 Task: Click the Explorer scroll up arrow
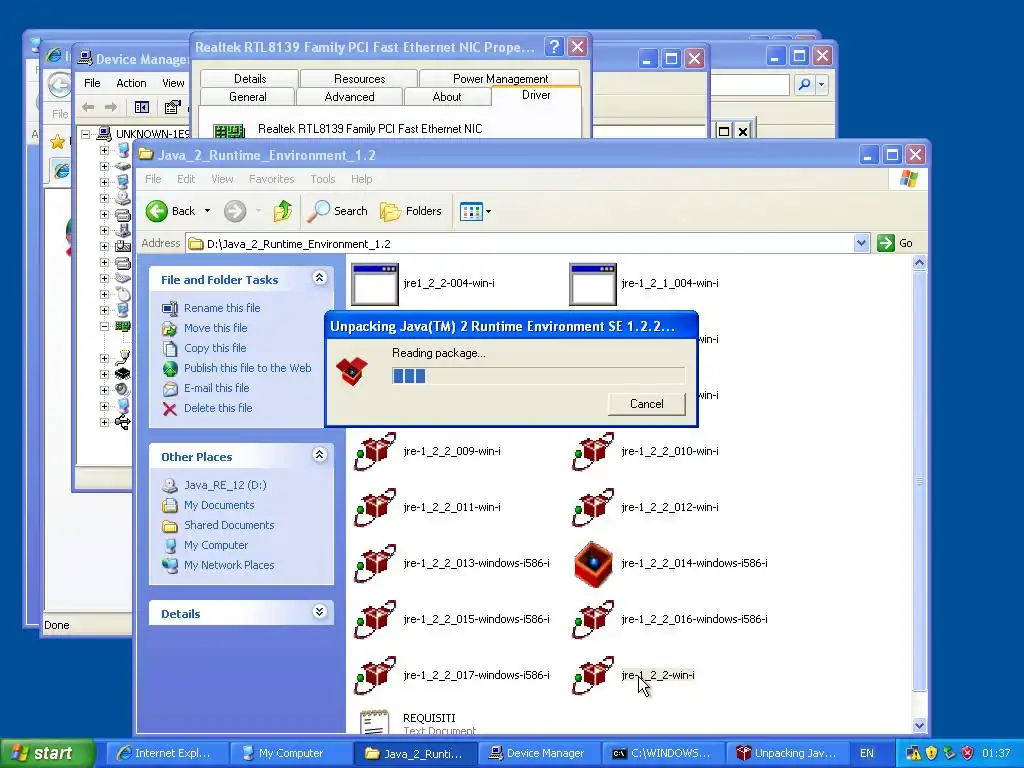click(x=919, y=263)
